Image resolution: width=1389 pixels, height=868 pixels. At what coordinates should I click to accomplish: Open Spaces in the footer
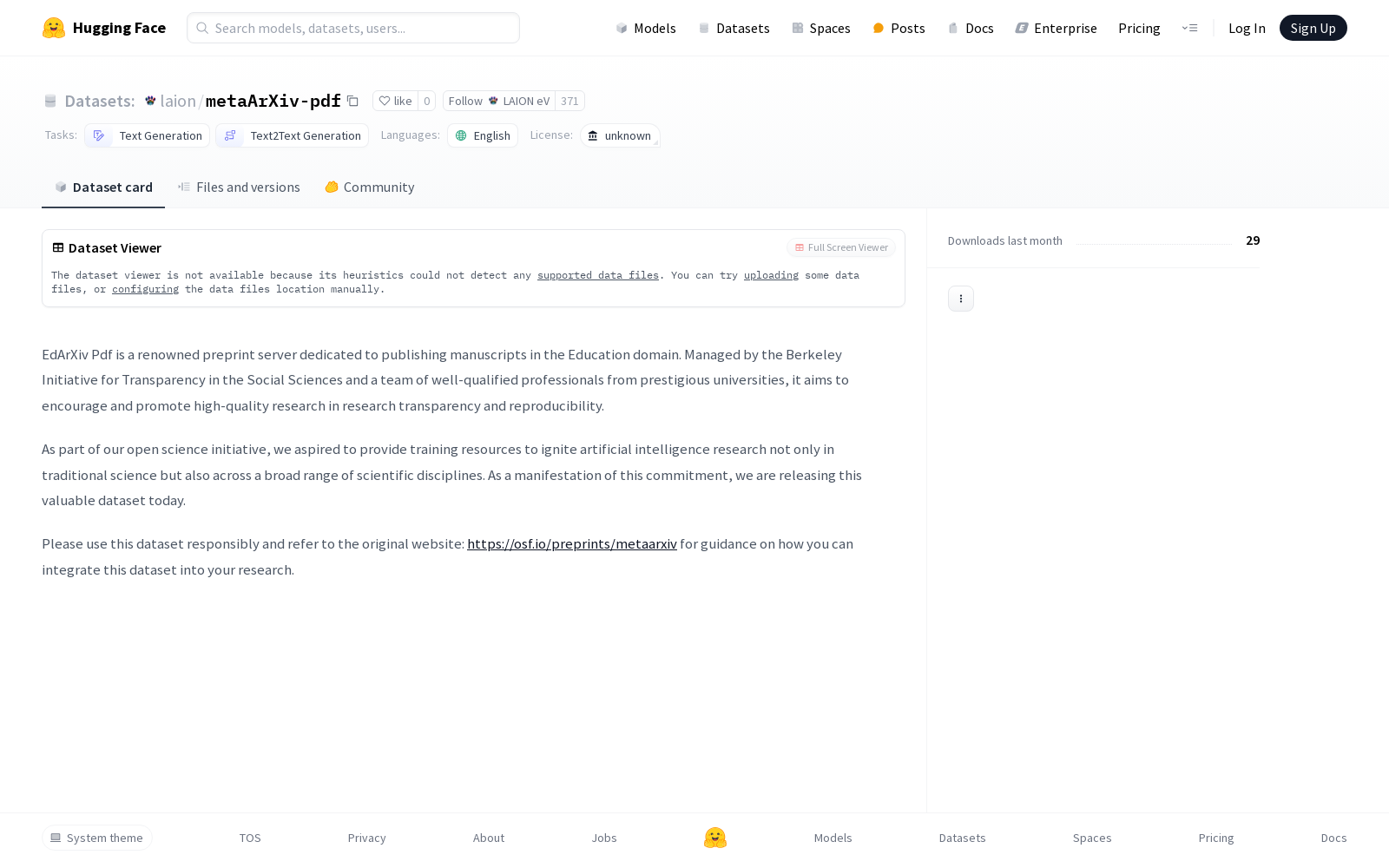pos(1092,838)
